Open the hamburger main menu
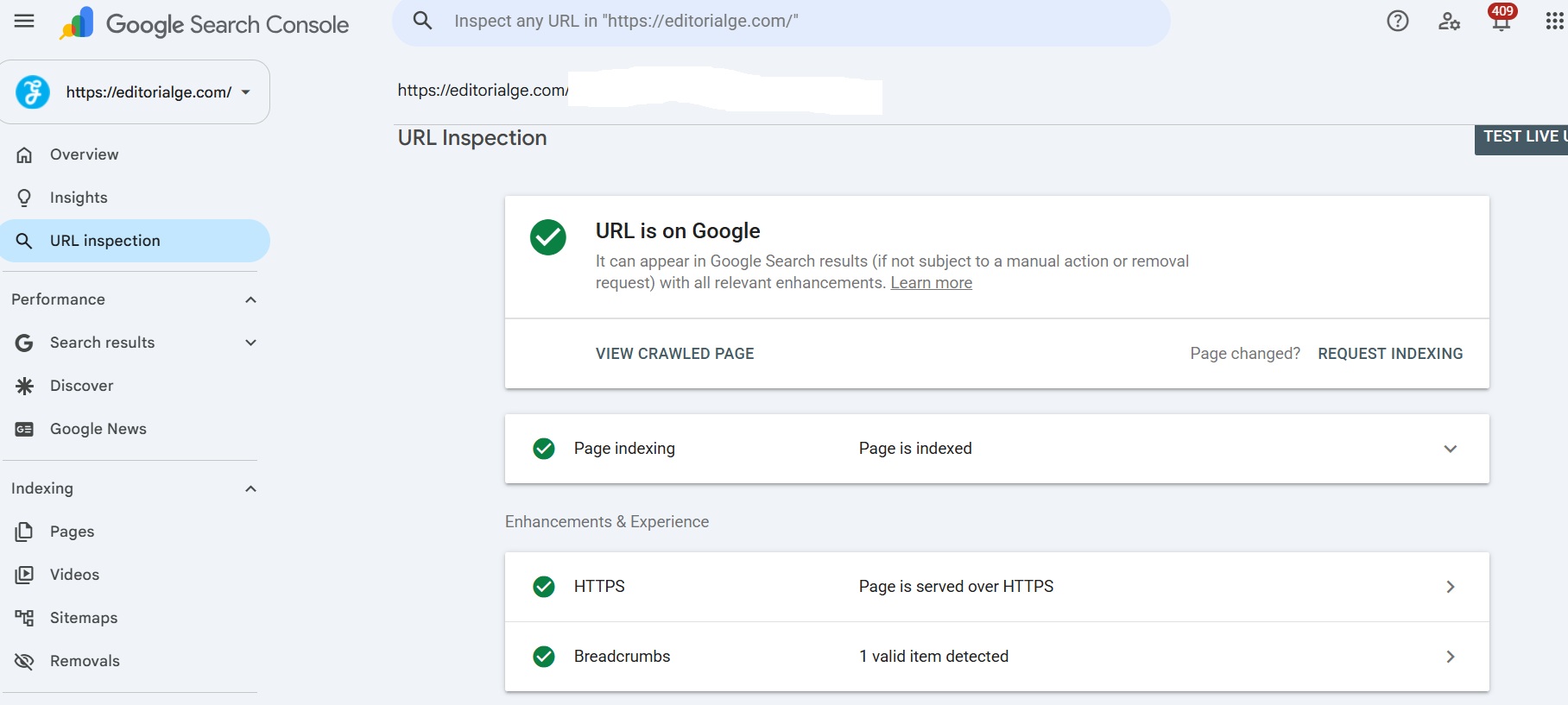 click(x=24, y=21)
